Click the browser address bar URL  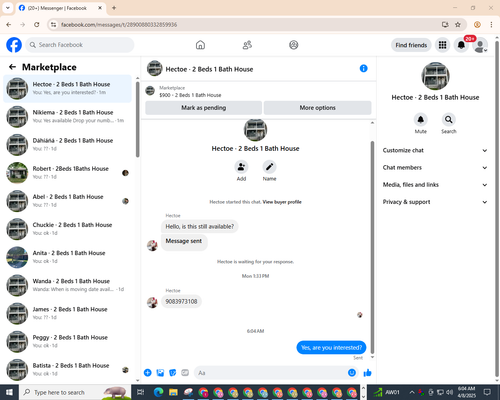click(x=119, y=25)
